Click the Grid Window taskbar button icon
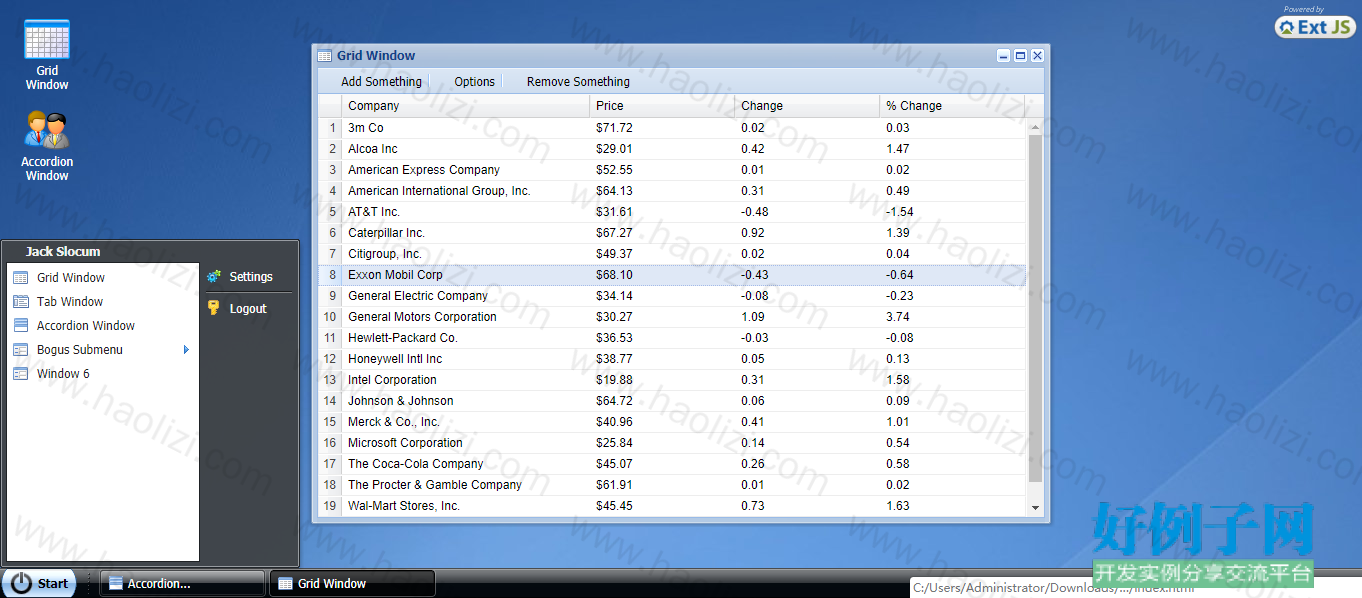This screenshot has height=598, width=1362. click(x=285, y=583)
